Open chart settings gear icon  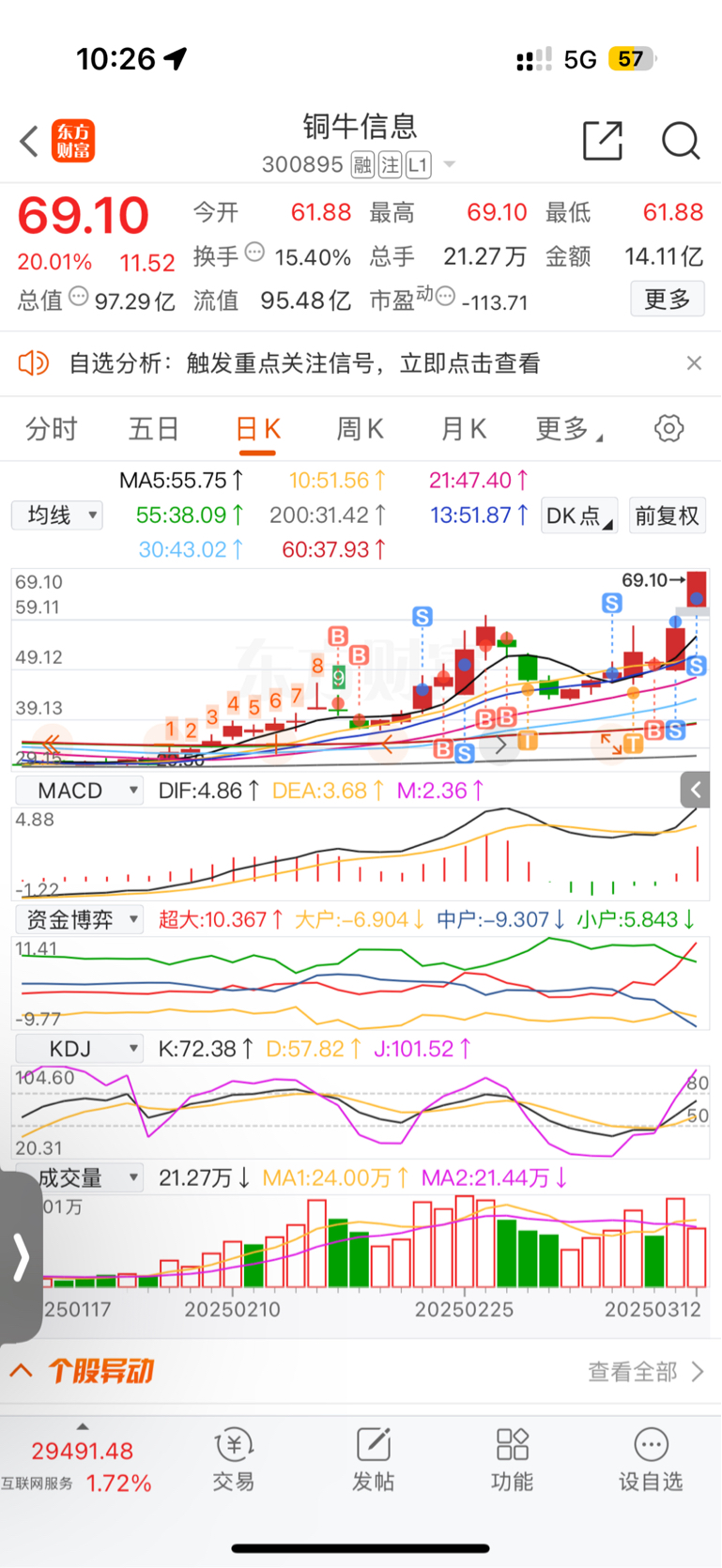(x=668, y=429)
